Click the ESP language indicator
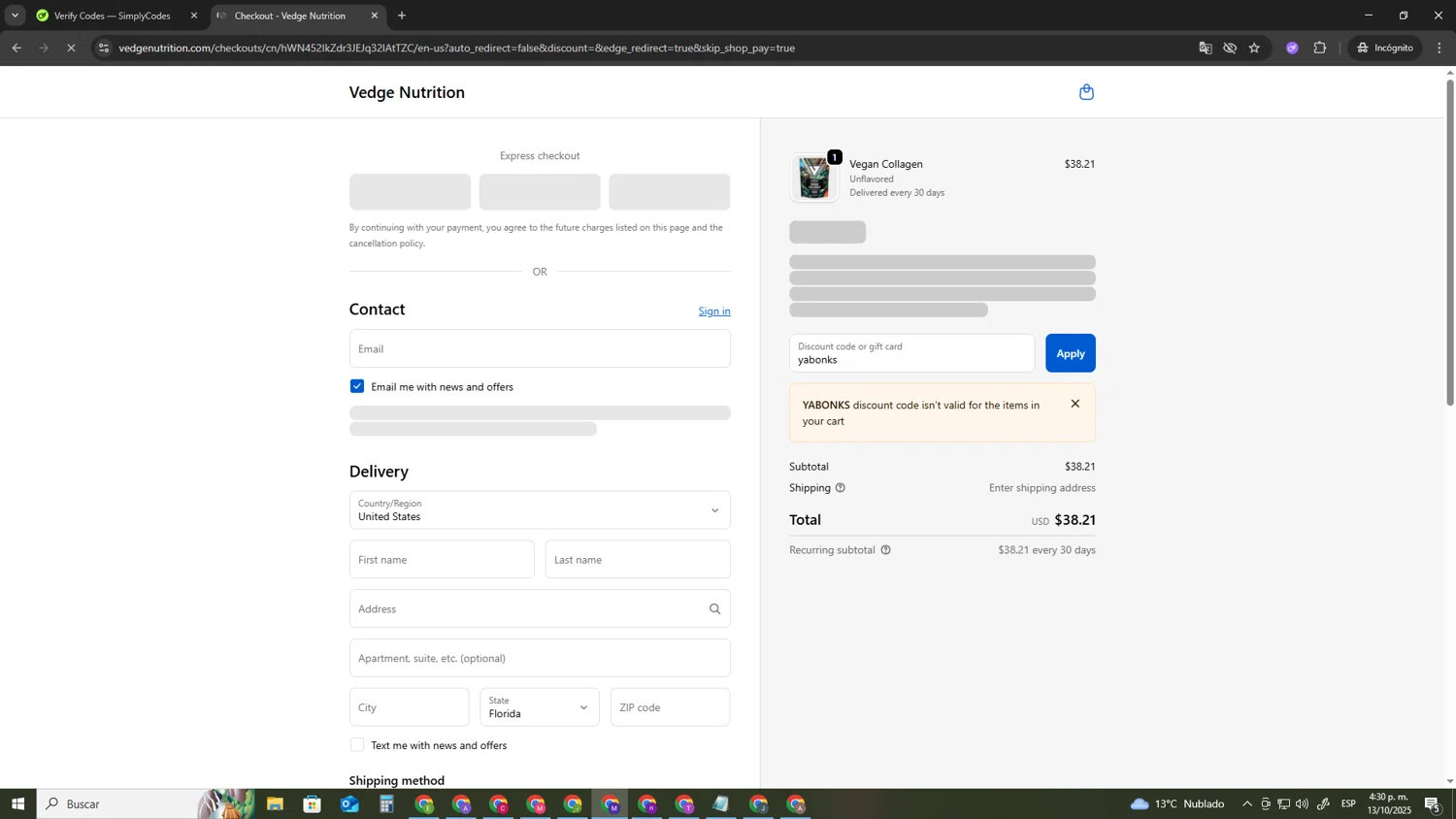 (x=1348, y=804)
